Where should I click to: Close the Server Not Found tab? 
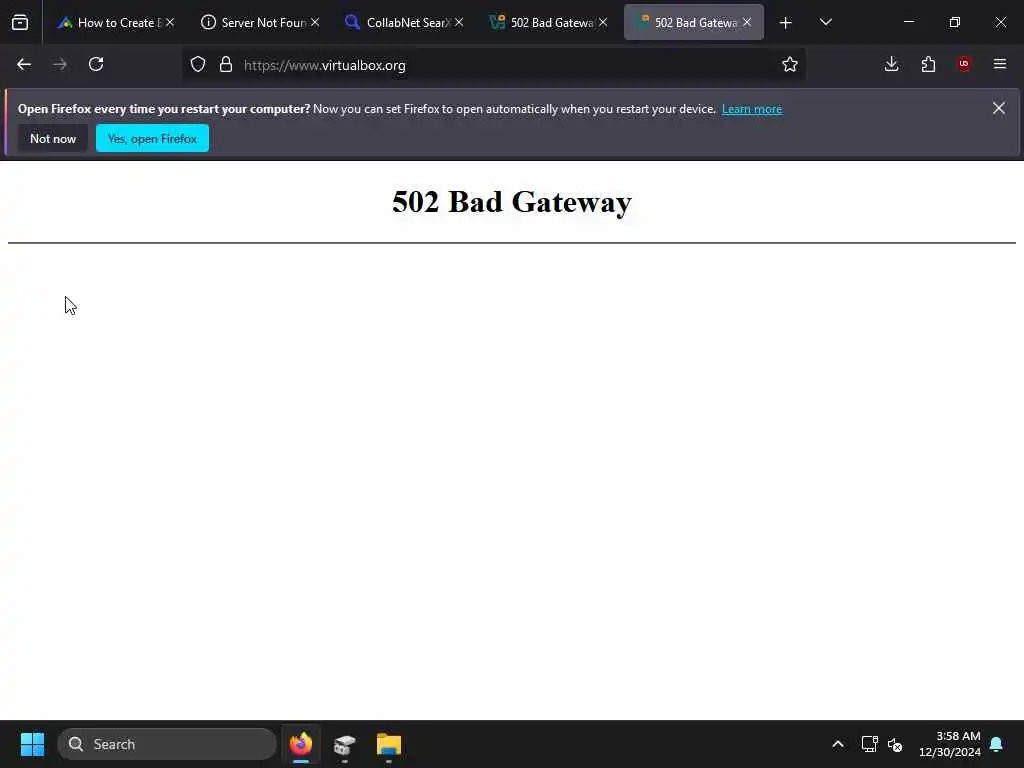coord(315,22)
